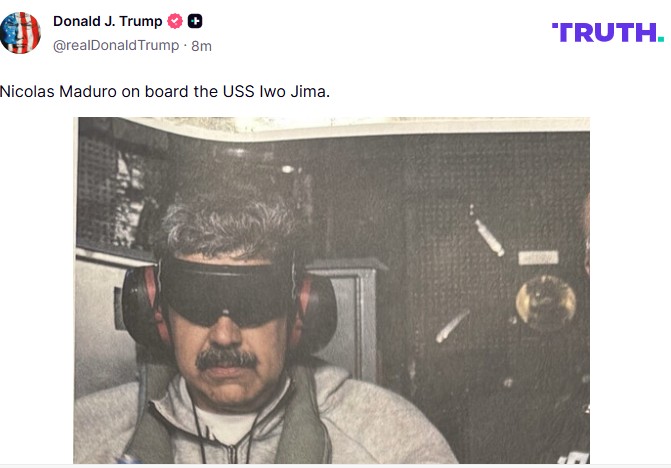Click the black plus badge beside name

click(195, 21)
